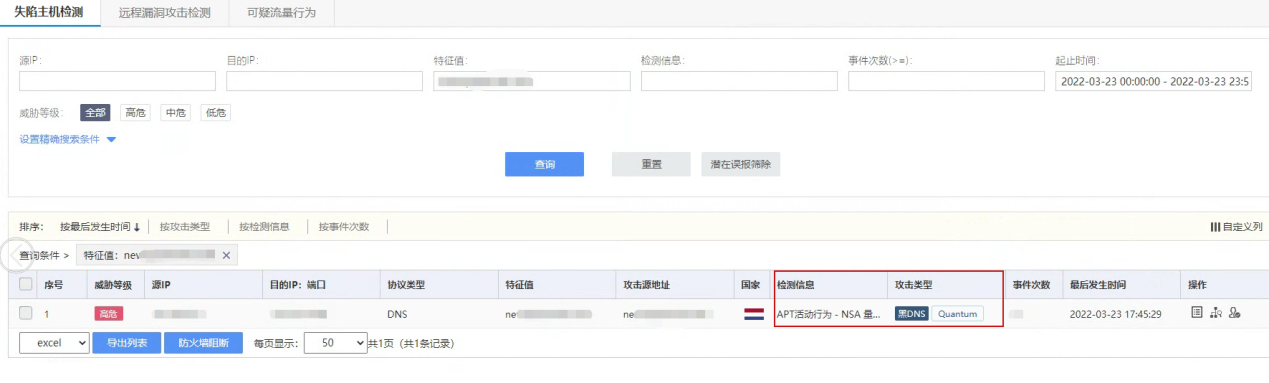The width and height of the screenshot is (1269, 383).
Task: Click the 高危 threat badge in row 1
Action: [x=109, y=314]
